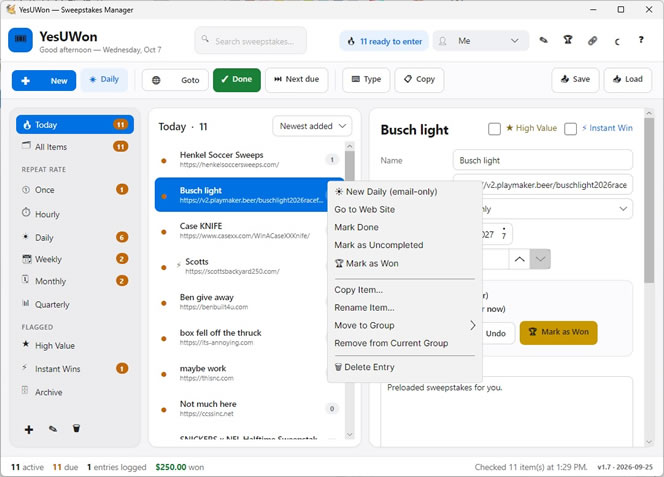Click the Search sweepstakes input field
The width and height of the screenshot is (664, 477).
[x=251, y=41]
